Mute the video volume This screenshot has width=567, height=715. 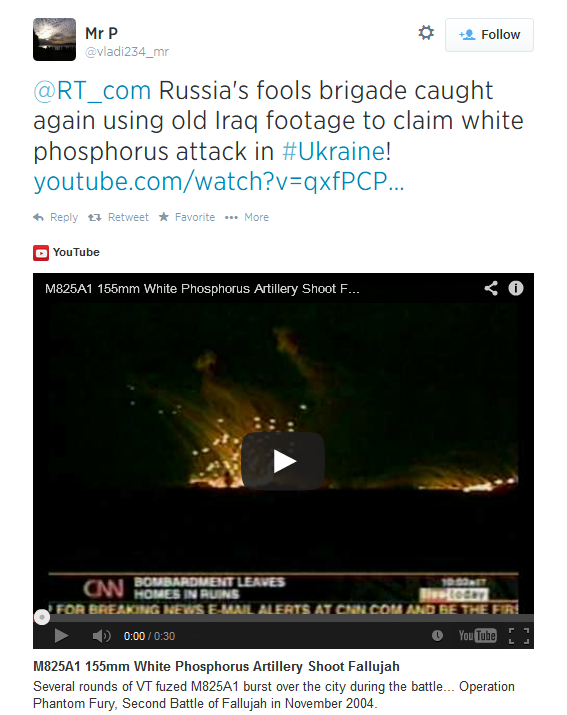(x=101, y=636)
